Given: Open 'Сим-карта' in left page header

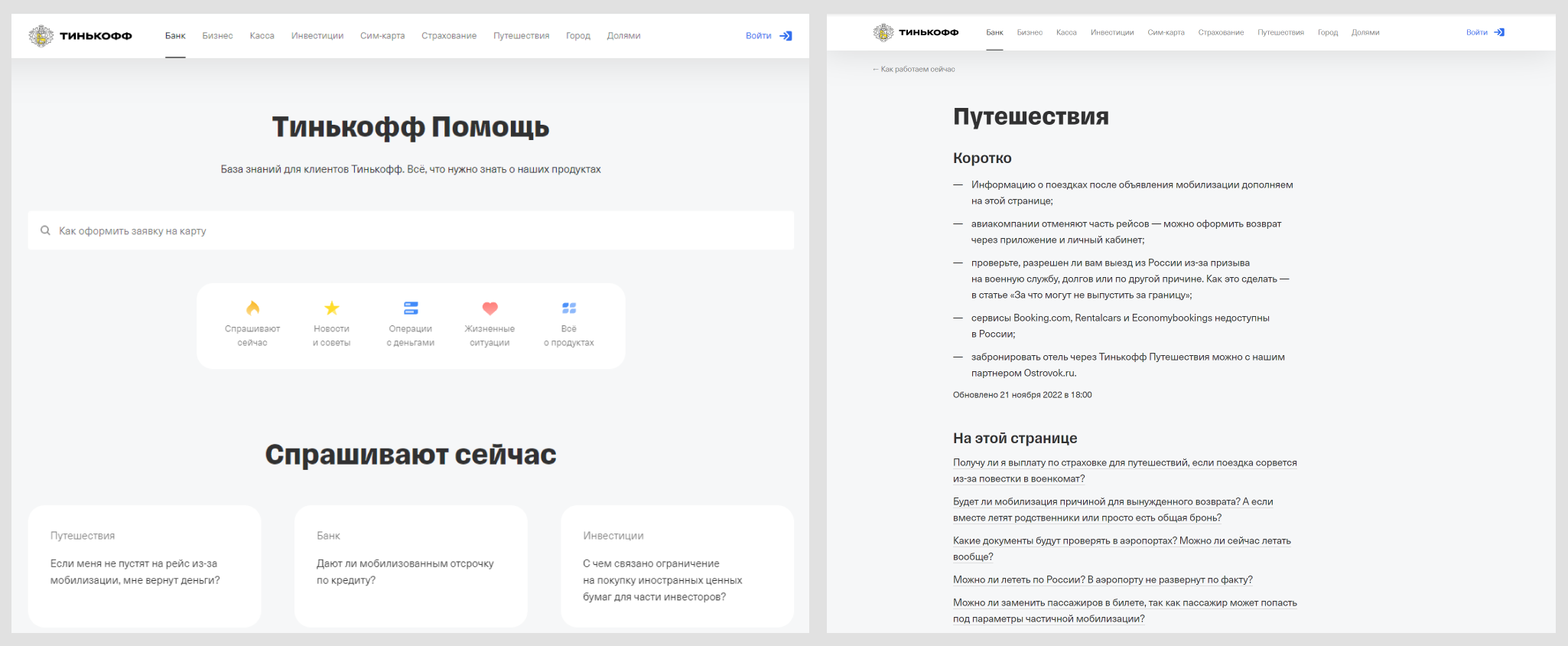Looking at the screenshot, I should click(x=382, y=36).
